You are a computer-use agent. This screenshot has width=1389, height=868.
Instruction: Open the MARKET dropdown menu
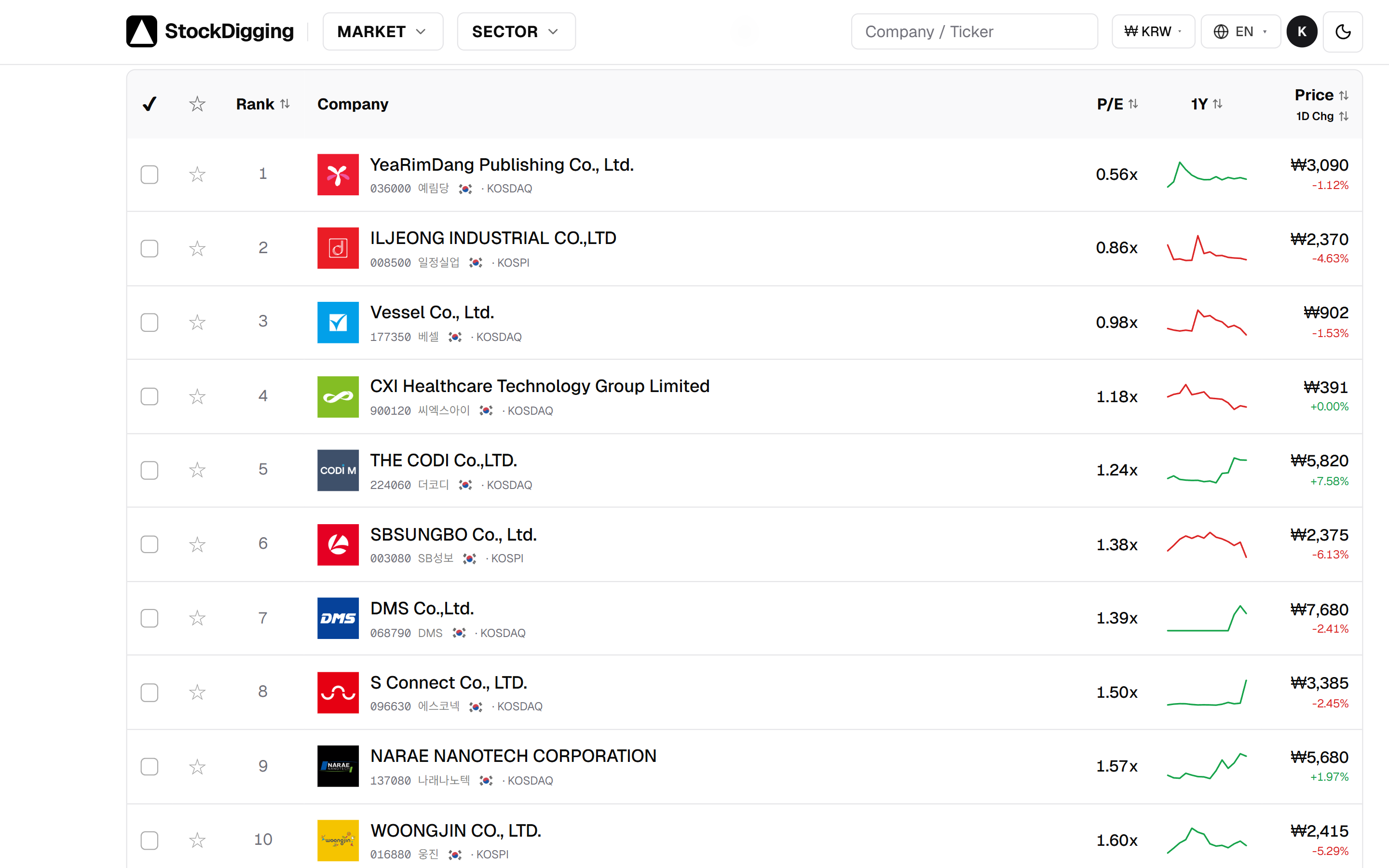pyautogui.click(x=382, y=31)
